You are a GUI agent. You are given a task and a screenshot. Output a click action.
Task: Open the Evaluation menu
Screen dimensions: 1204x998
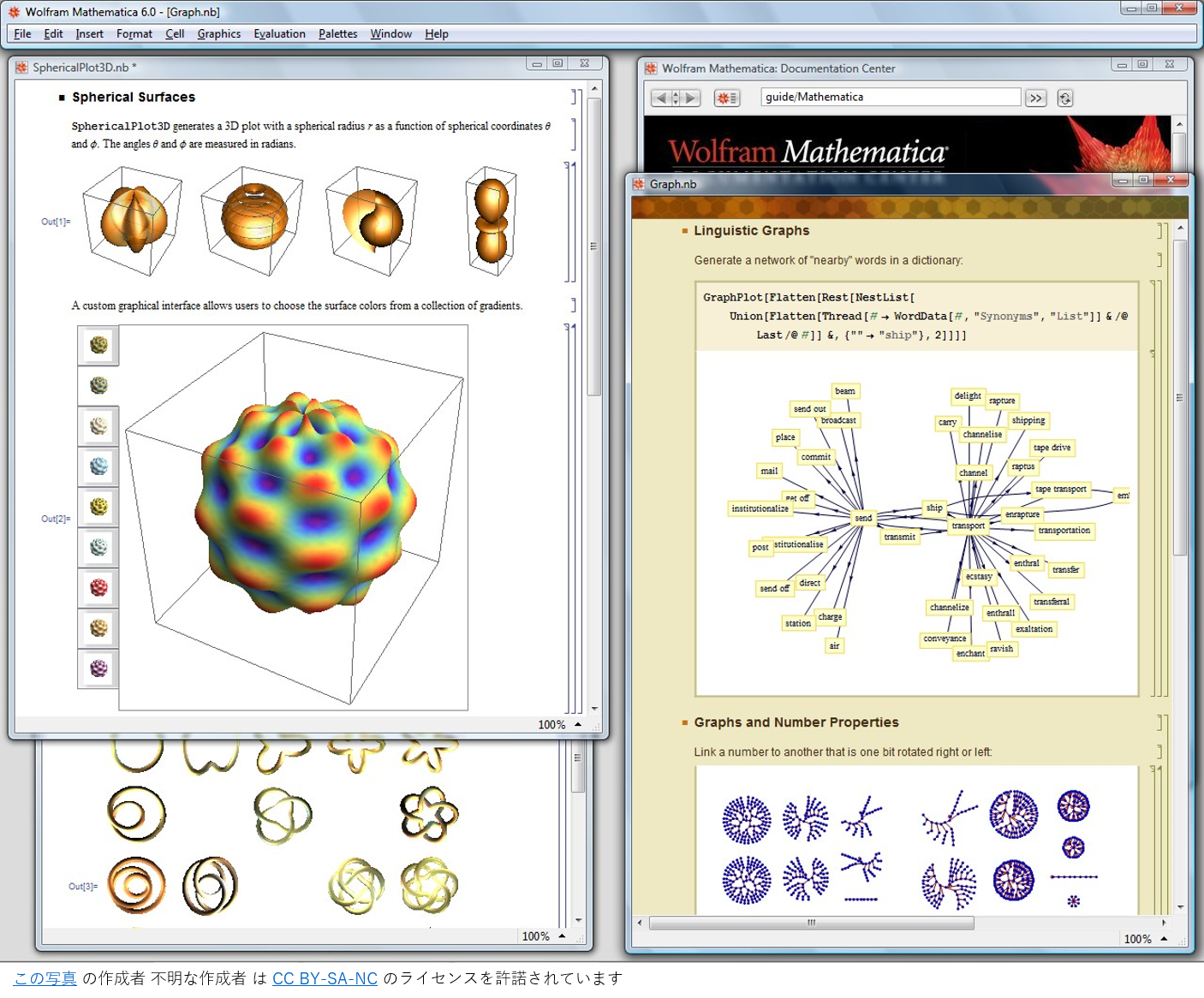279,34
